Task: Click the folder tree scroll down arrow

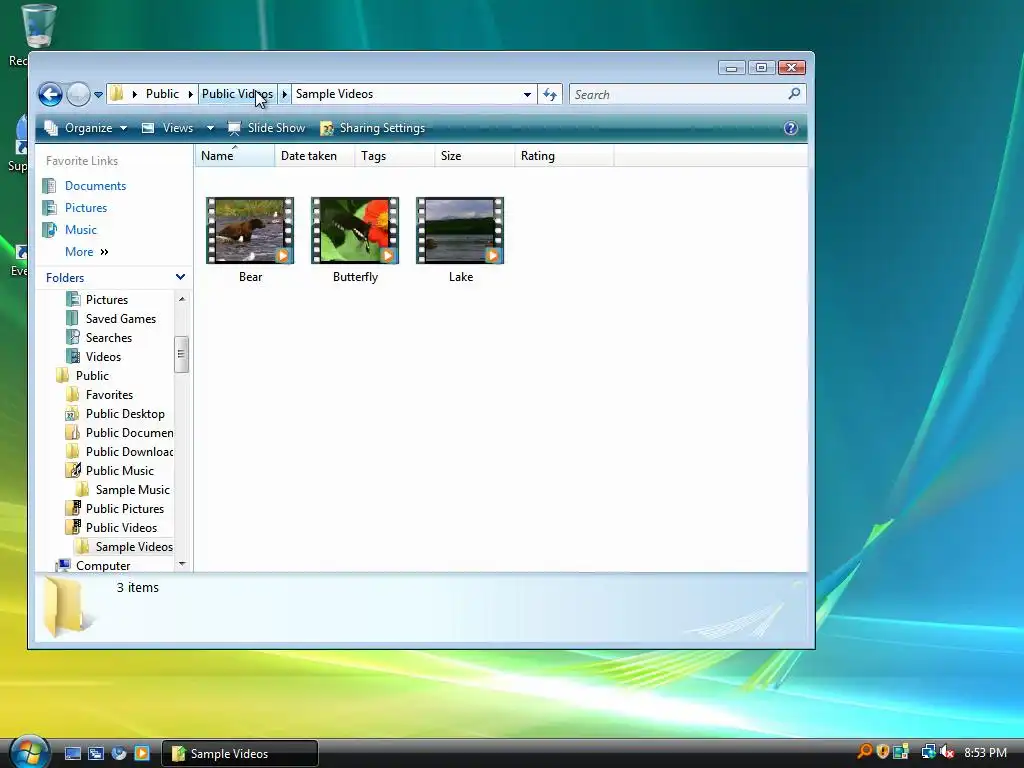Action: 182,564
